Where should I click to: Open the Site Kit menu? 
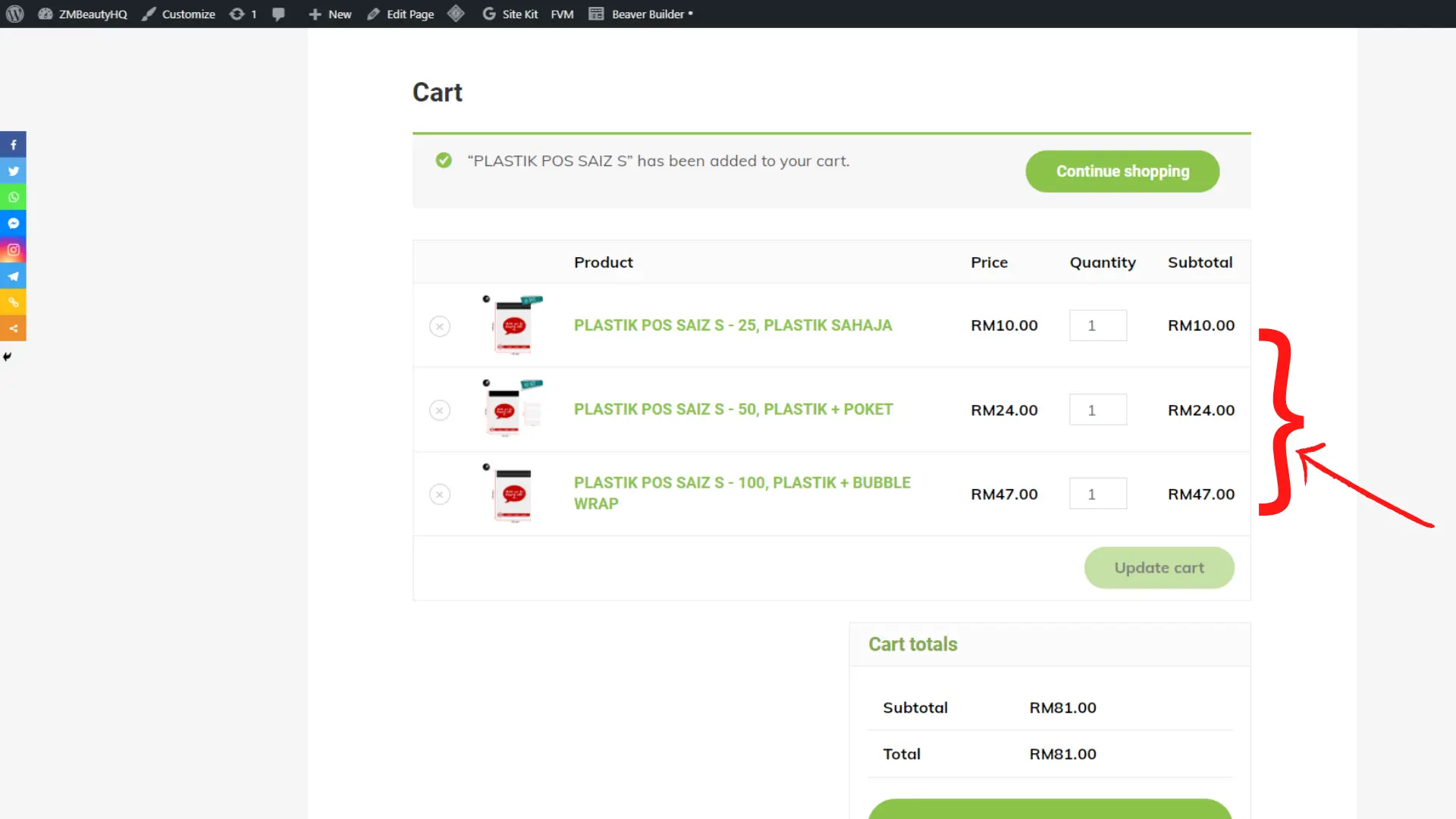coord(510,14)
